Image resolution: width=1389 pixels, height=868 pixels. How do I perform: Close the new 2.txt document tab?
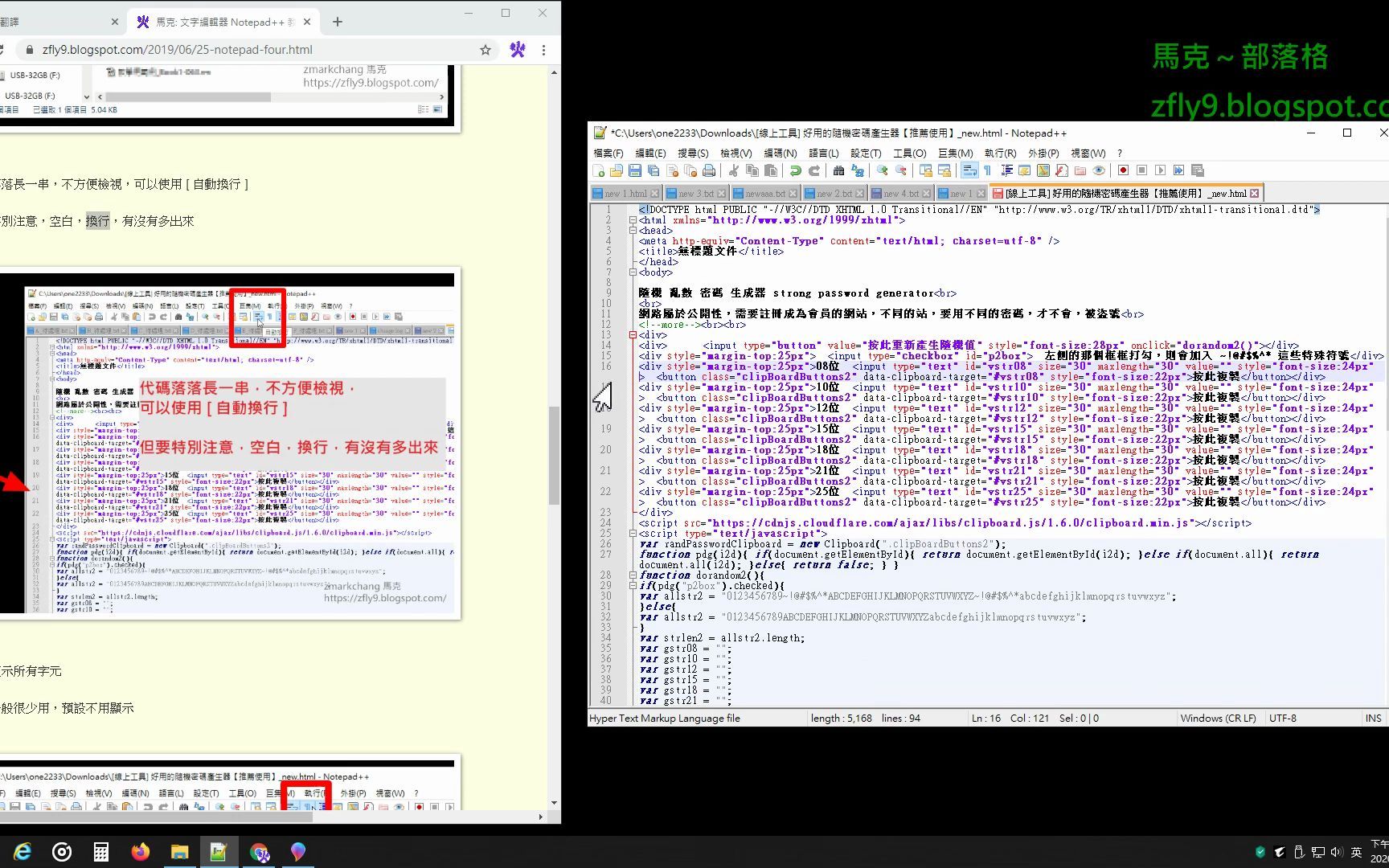(859, 193)
